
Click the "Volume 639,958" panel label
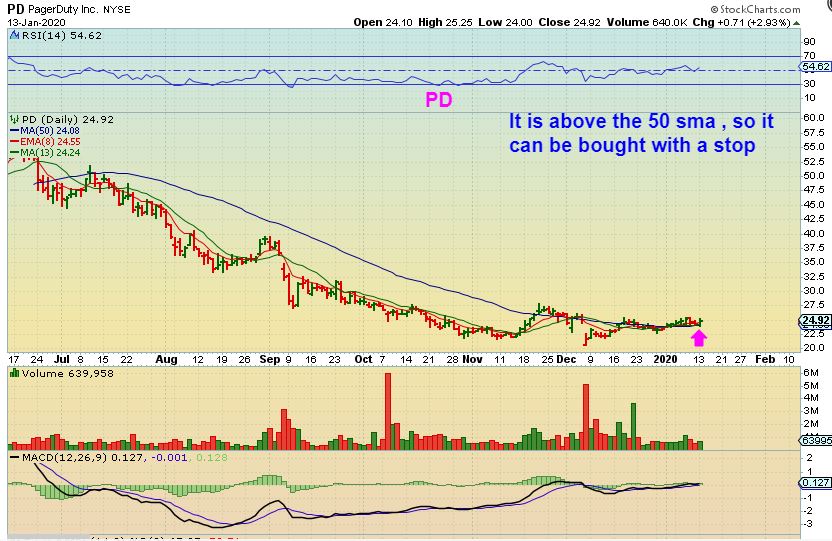click(67, 373)
